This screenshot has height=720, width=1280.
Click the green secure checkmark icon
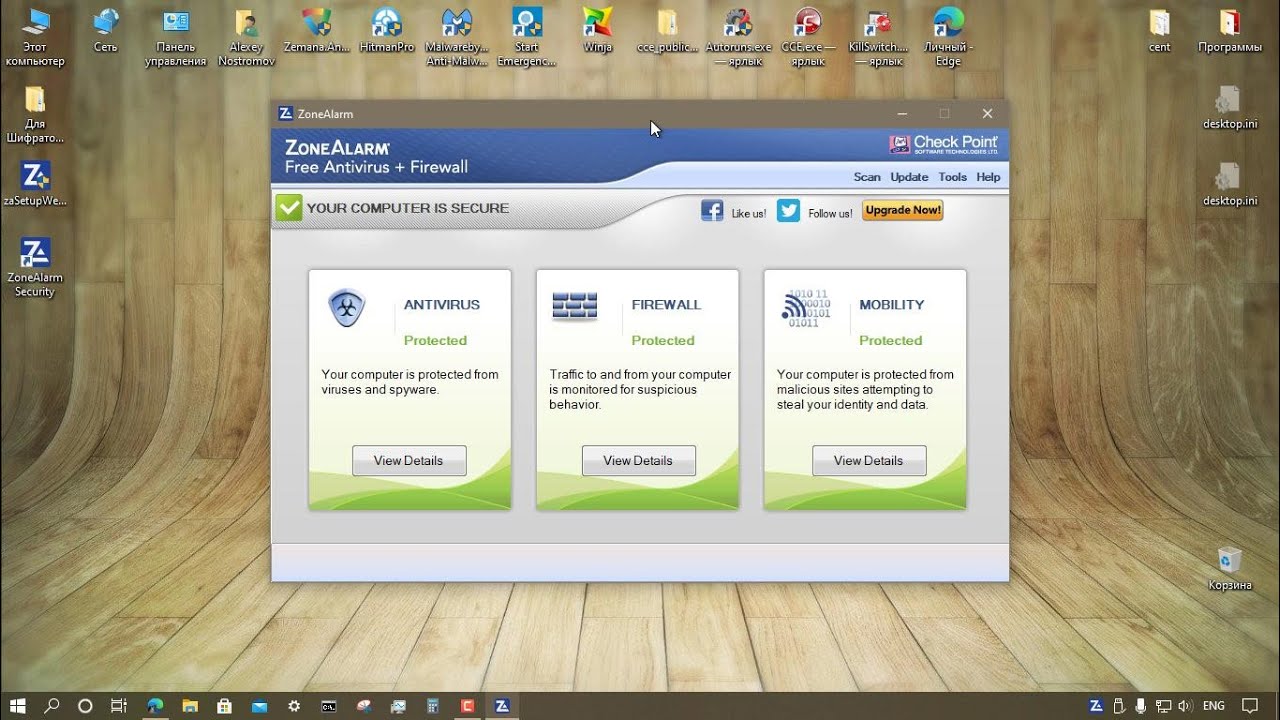coord(289,208)
